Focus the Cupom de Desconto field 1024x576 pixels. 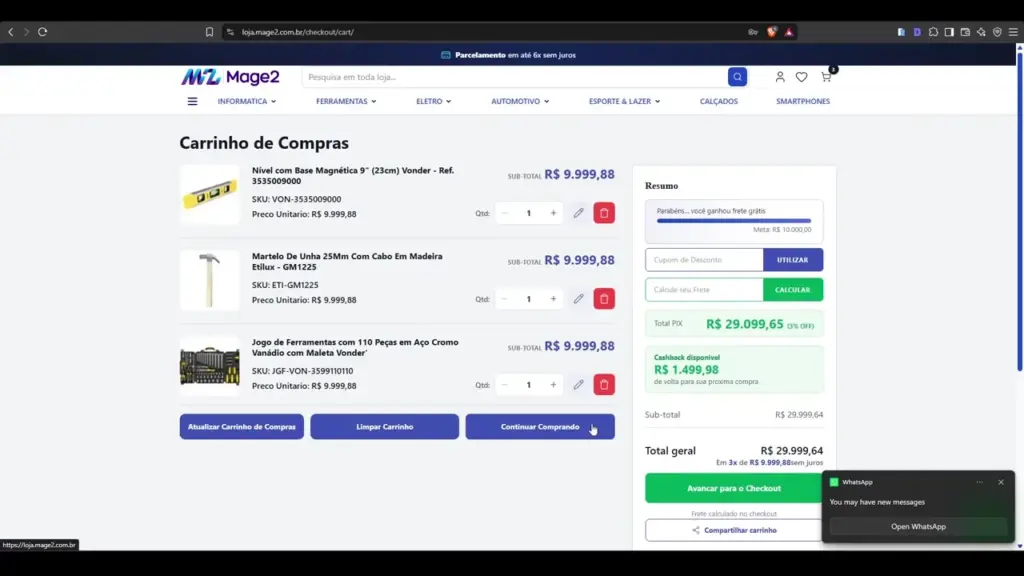click(704, 260)
